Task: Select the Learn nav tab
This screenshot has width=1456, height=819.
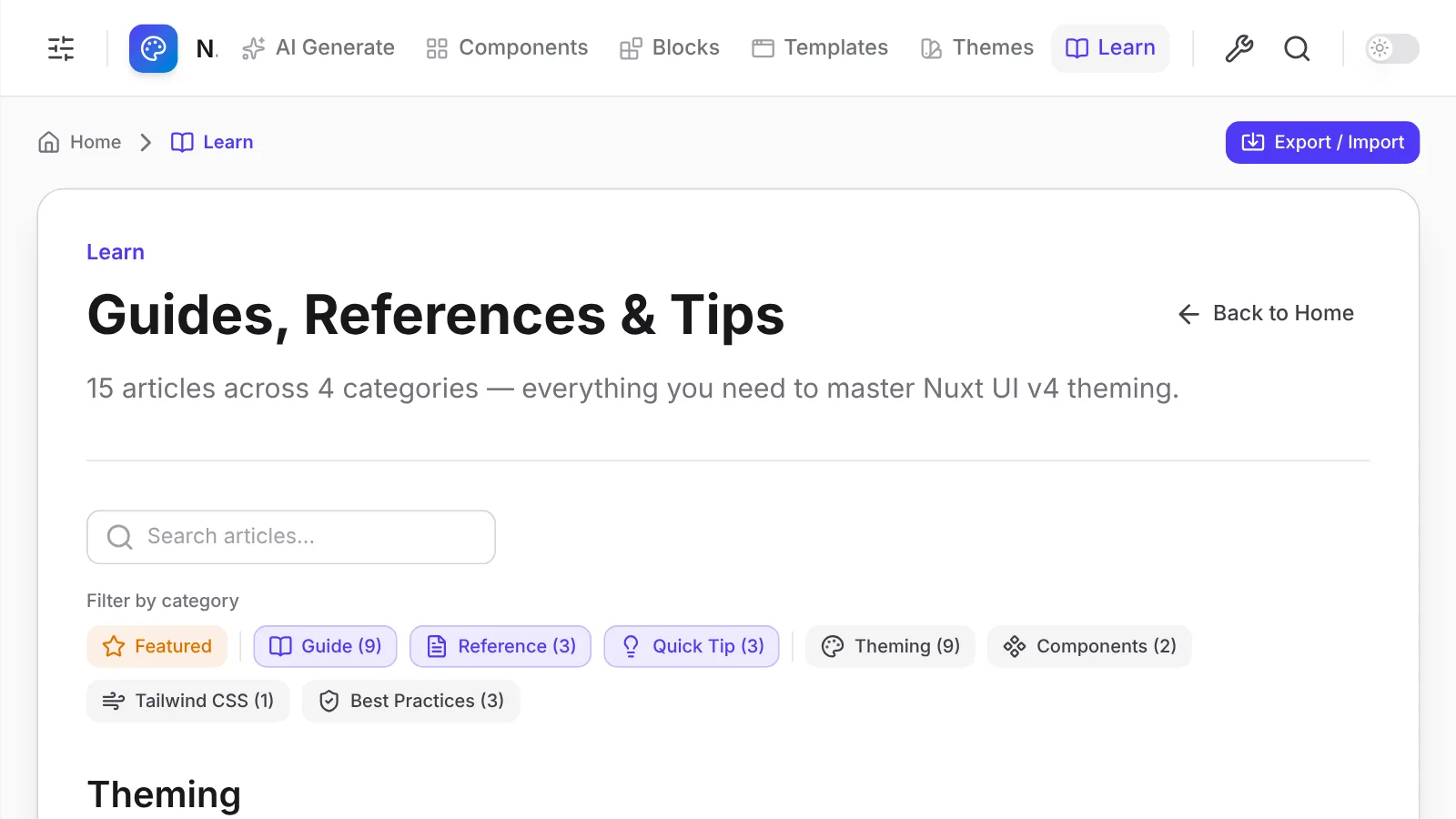Action: 1110,48
